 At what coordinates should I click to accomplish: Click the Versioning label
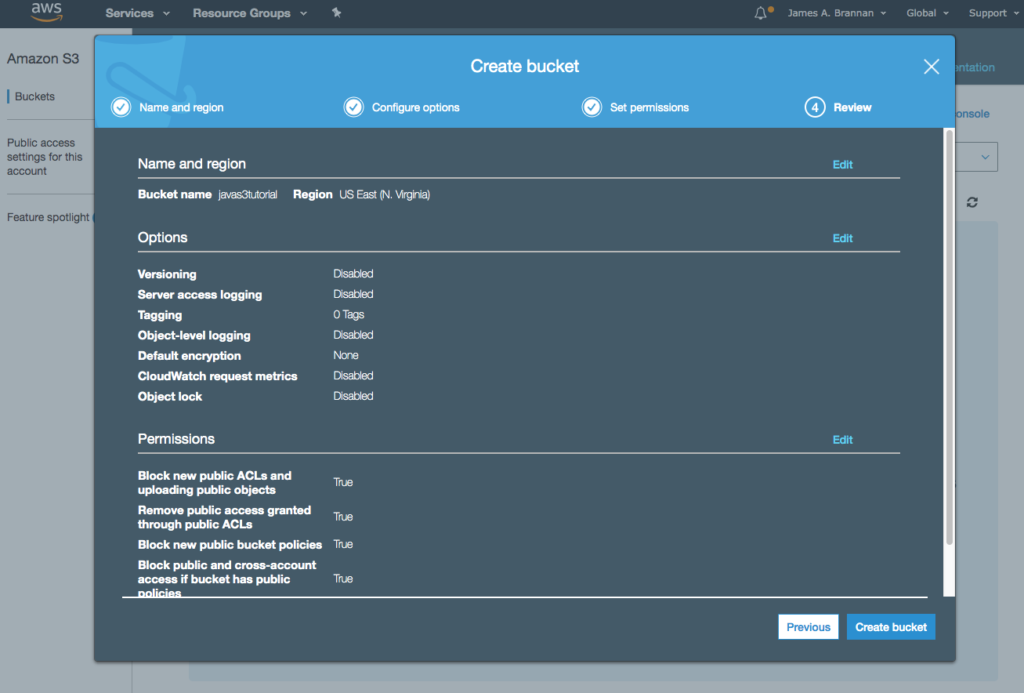pyautogui.click(x=167, y=274)
